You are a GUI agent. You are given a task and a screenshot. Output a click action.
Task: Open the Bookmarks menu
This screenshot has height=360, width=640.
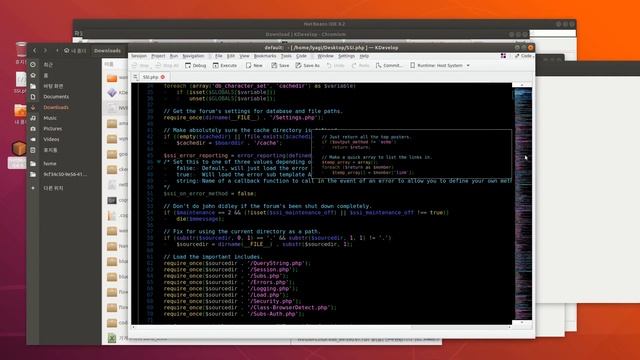(x=265, y=56)
